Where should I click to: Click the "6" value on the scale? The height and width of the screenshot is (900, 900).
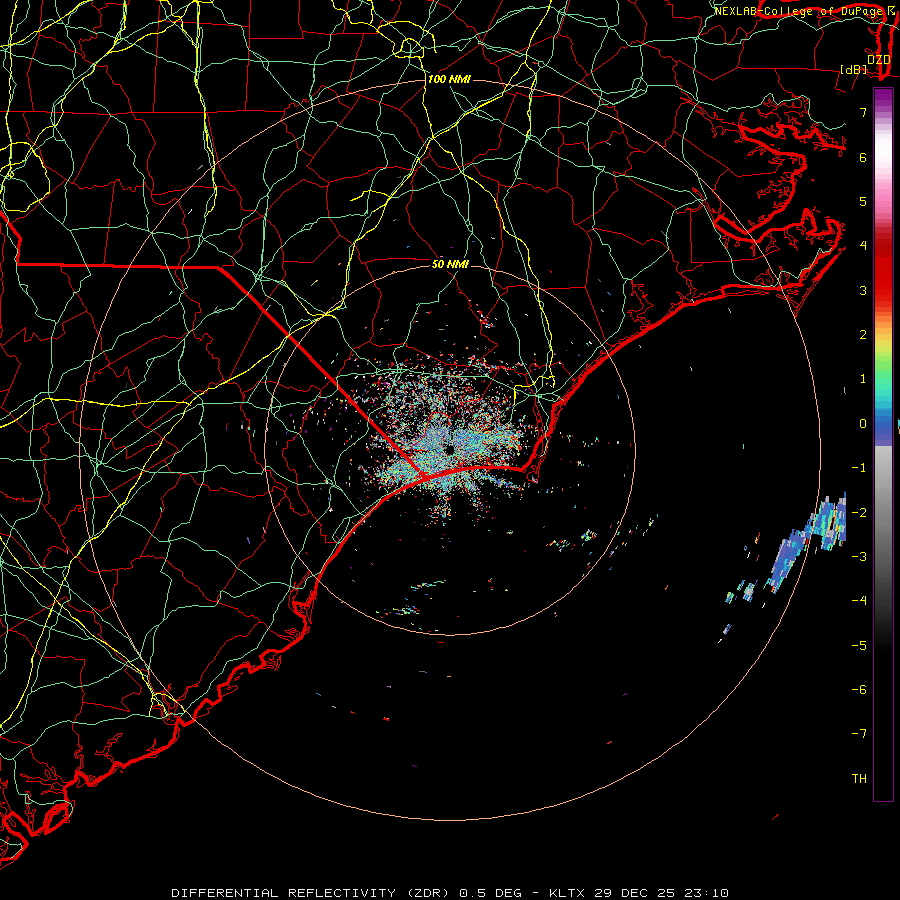pyautogui.click(x=863, y=157)
